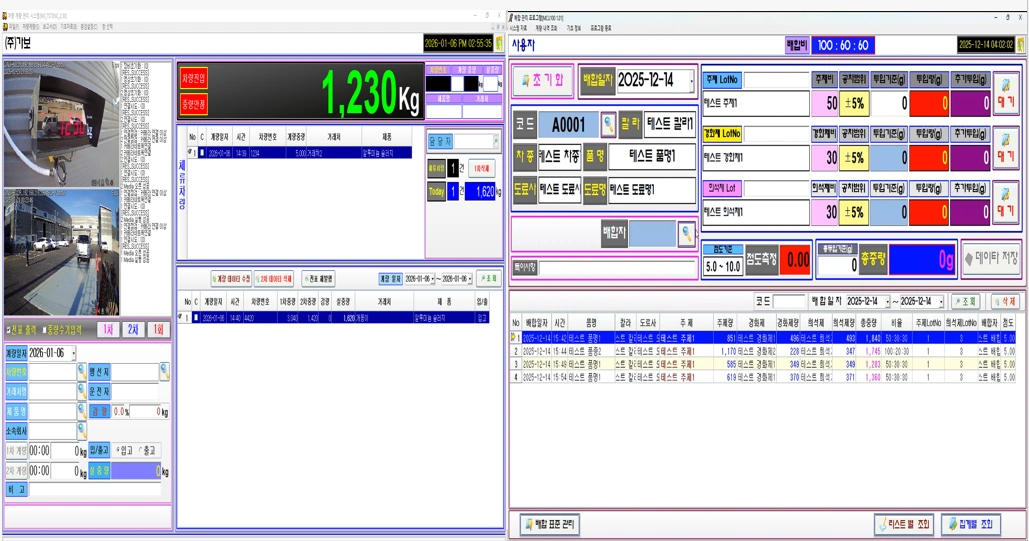Click magnifier next to 거래처명 field
This screenshot has width=1029, height=541.
[81, 391]
